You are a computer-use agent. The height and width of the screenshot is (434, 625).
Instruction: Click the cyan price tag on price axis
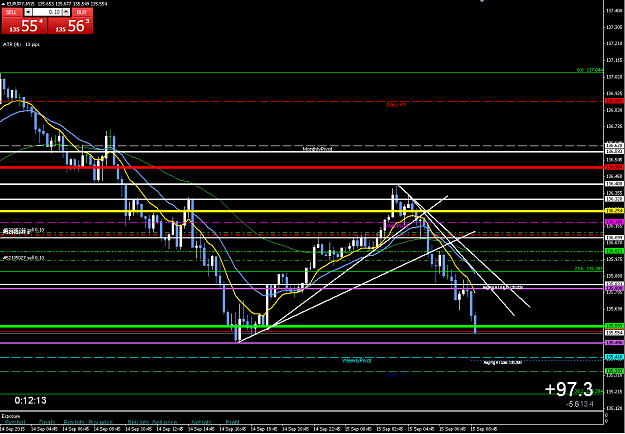point(614,357)
